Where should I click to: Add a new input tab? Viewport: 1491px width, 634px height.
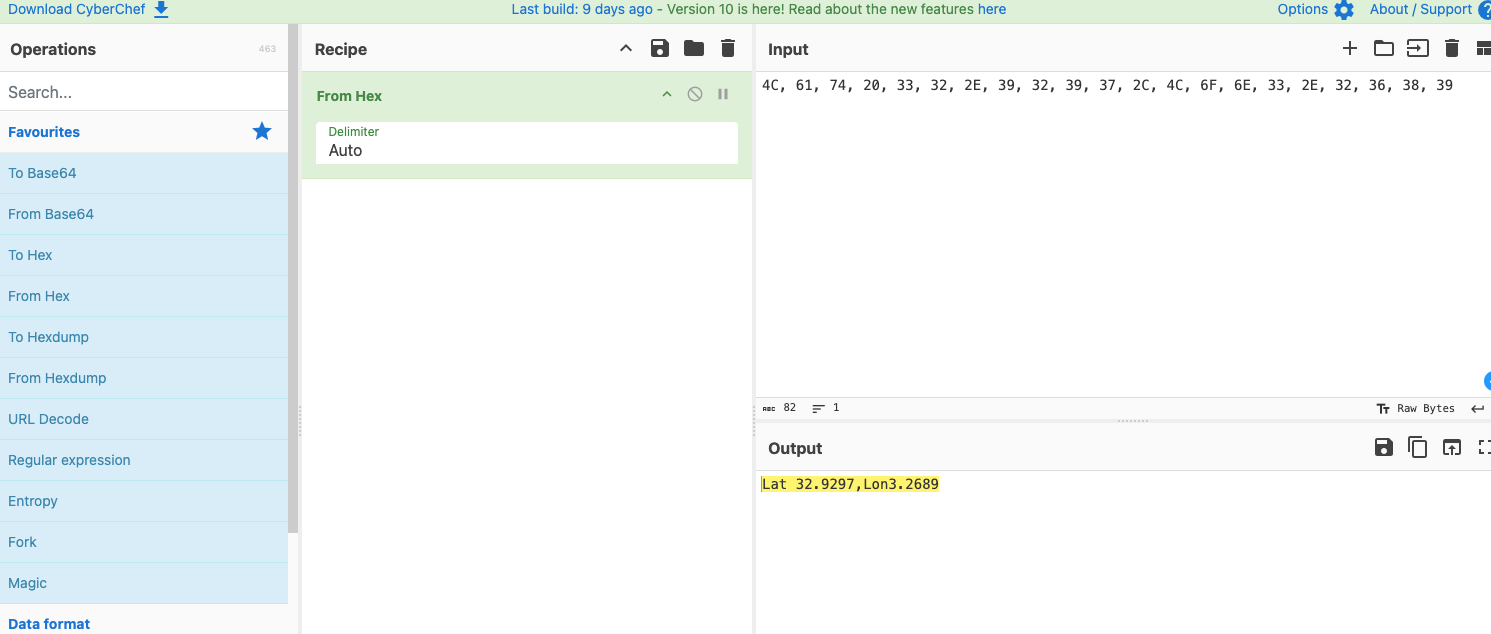(1349, 48)
